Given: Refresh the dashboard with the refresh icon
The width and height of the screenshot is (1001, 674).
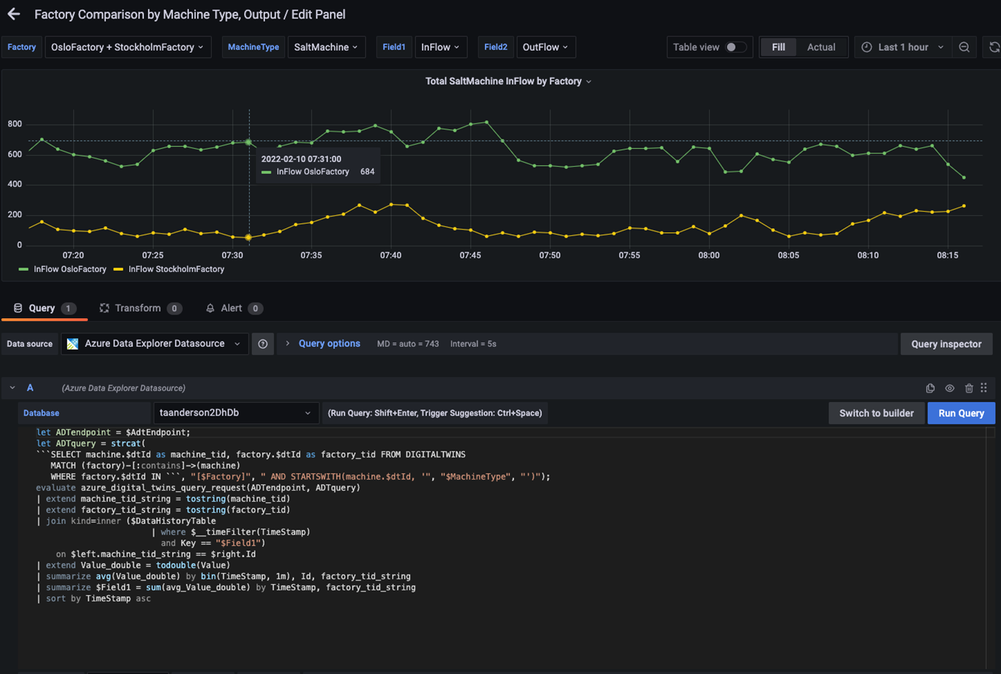Looking at the screenshot, I should tap(994, 47).
